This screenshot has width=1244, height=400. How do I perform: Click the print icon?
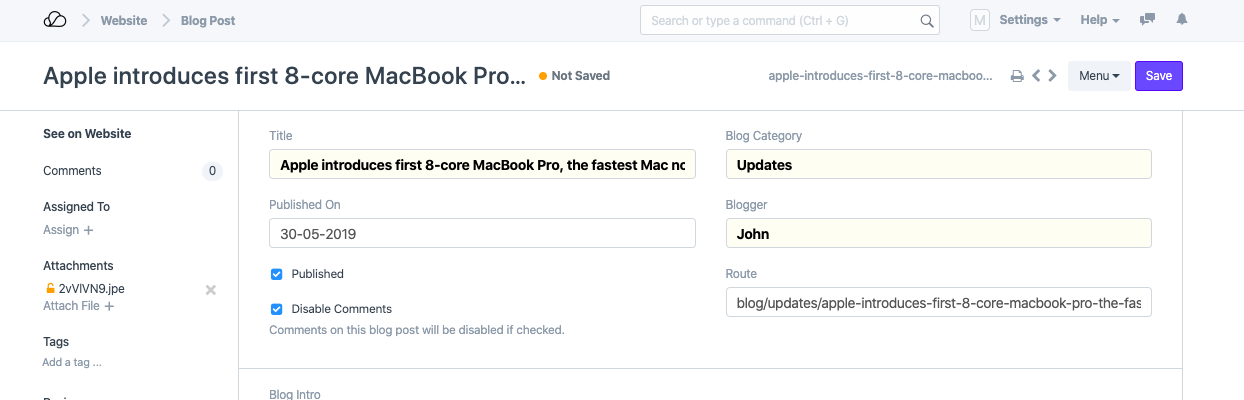pyautogui.click(x=1017, y=76)
